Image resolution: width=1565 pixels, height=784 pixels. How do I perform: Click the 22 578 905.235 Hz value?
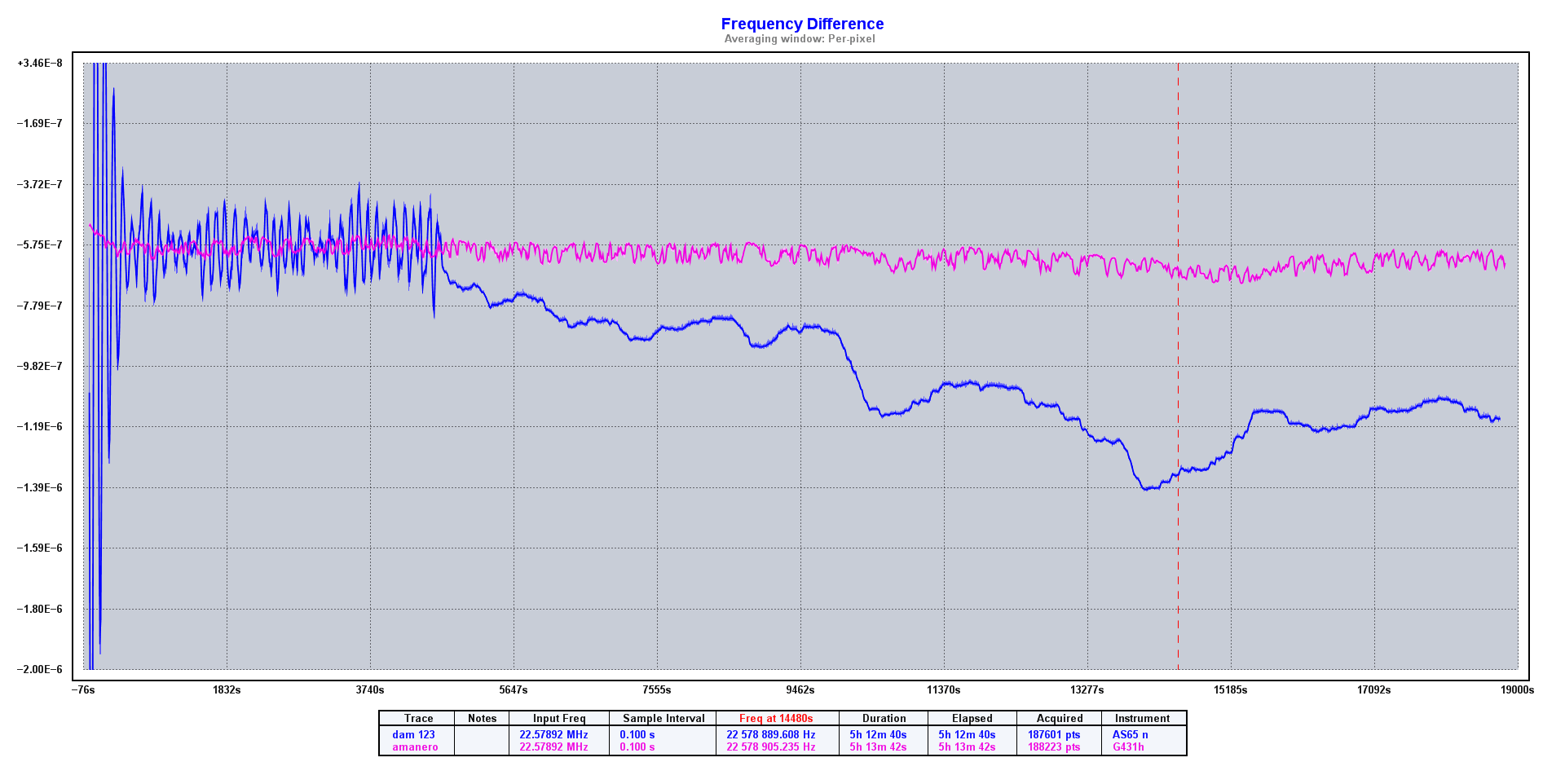(x=770, y=747)
